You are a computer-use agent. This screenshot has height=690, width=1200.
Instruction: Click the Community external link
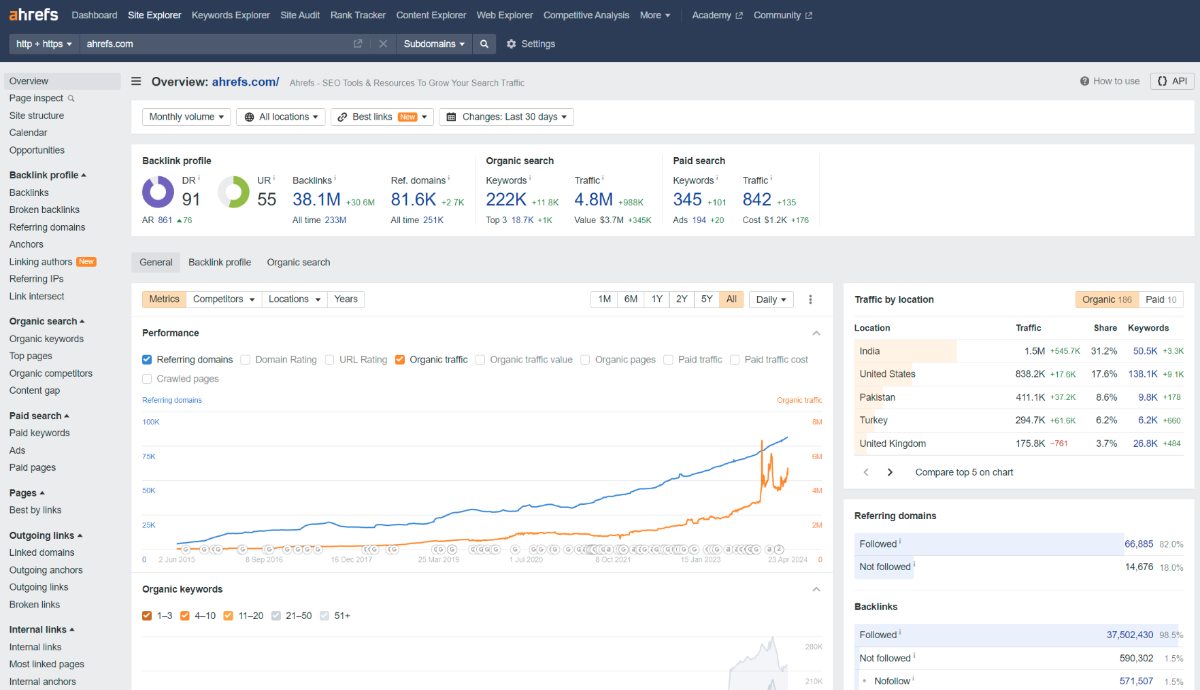point(783,15)
